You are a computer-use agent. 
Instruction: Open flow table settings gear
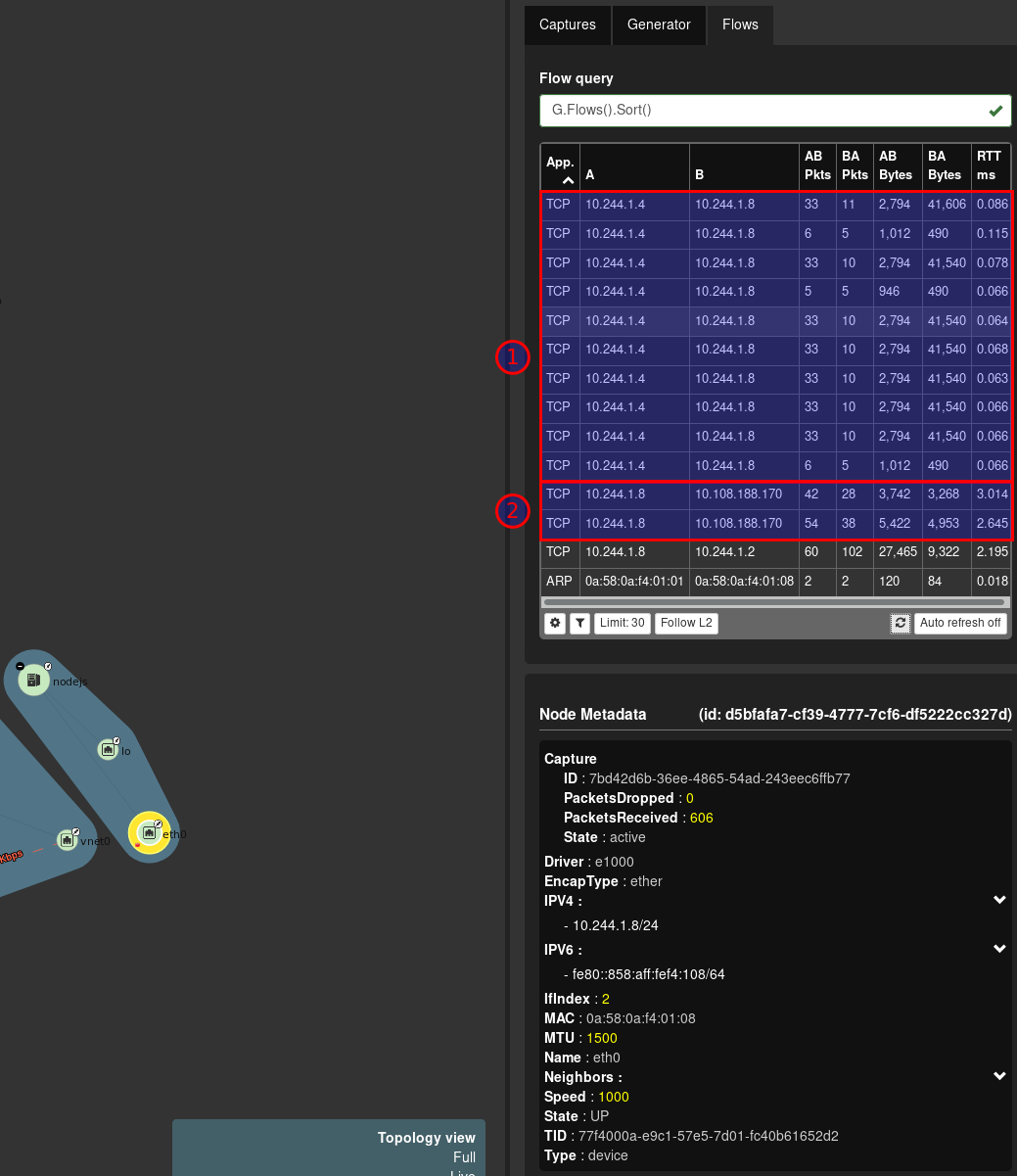555,623
